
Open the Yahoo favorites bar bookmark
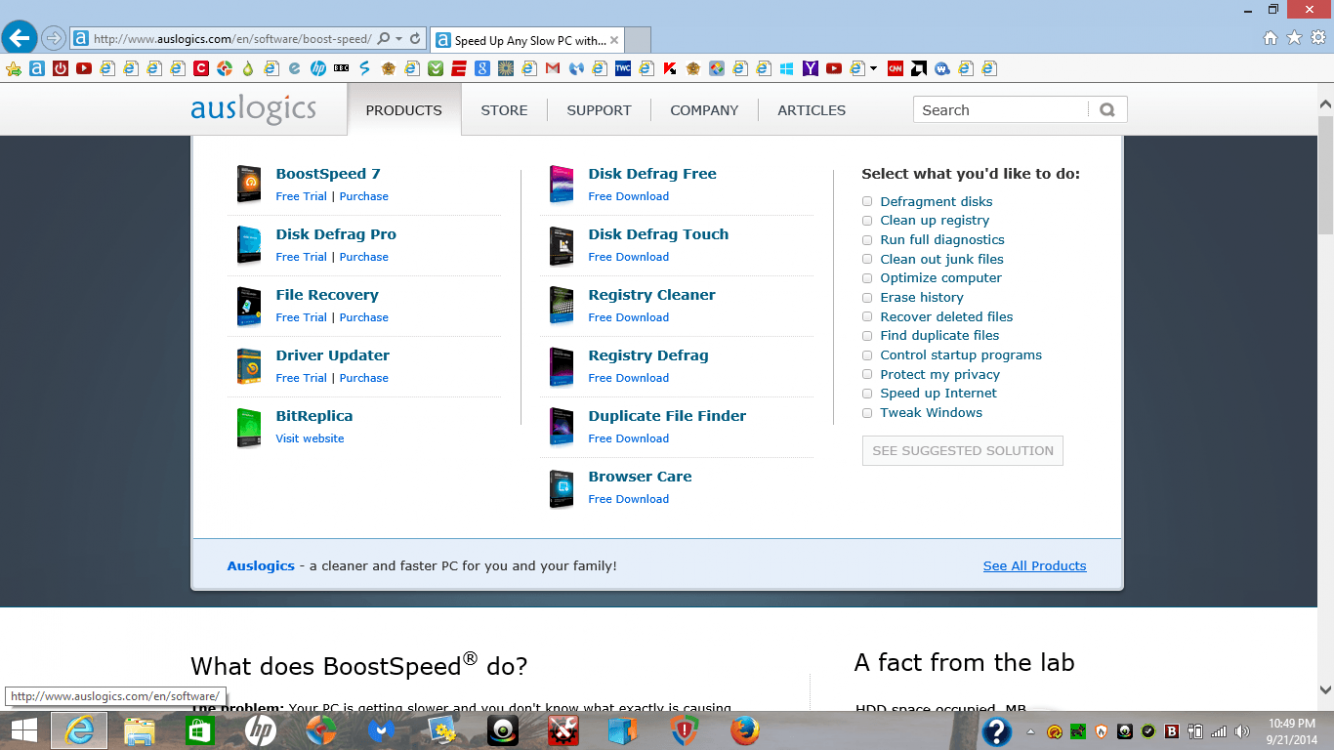point(810,69)
